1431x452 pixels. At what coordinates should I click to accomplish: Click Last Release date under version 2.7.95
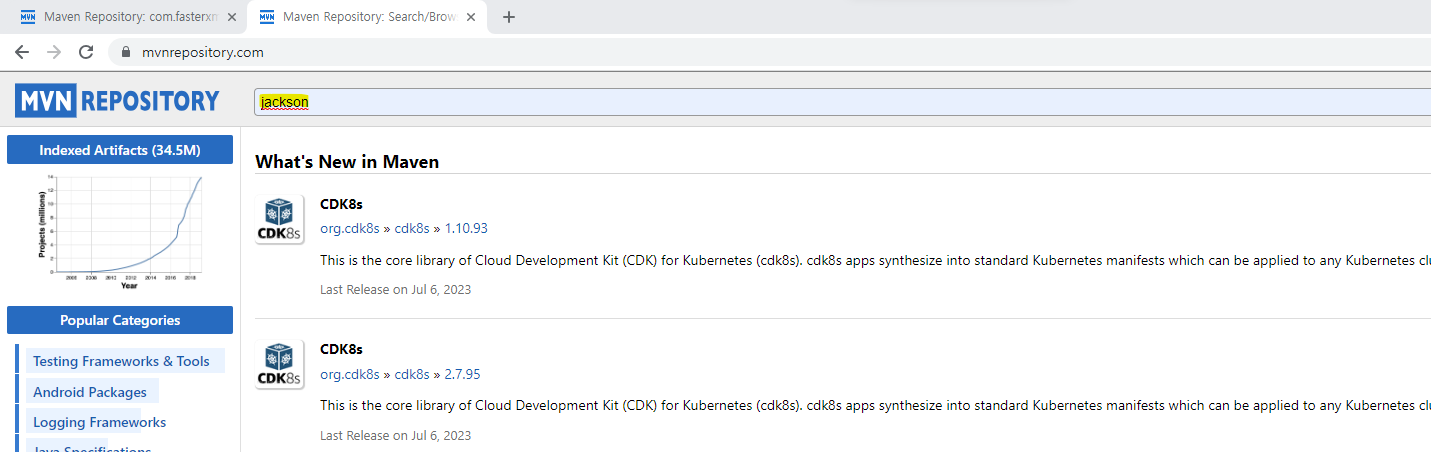coord(395,435)
